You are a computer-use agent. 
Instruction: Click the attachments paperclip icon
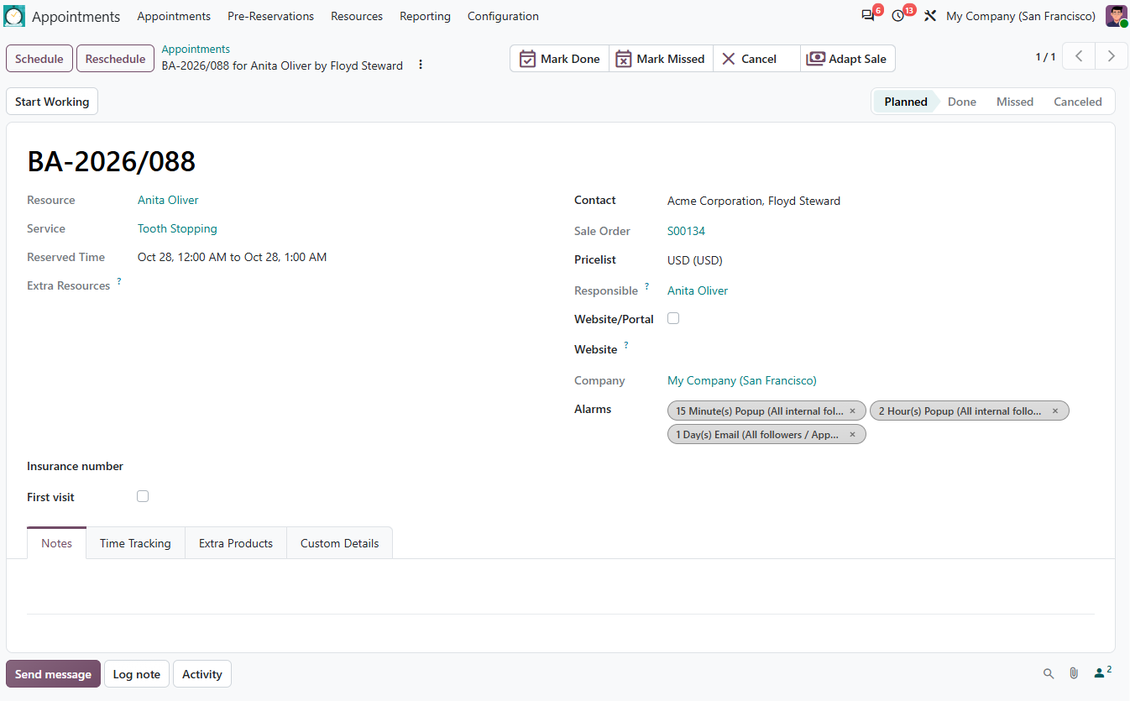coord(1074,674)
